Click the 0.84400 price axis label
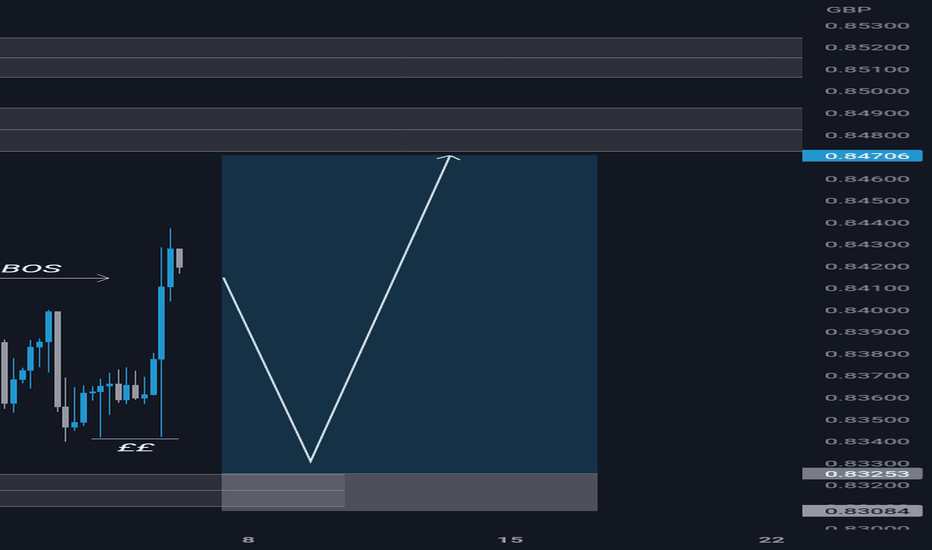Image resolution: width=932 pixels, height=550 pixels. (867, 222)
